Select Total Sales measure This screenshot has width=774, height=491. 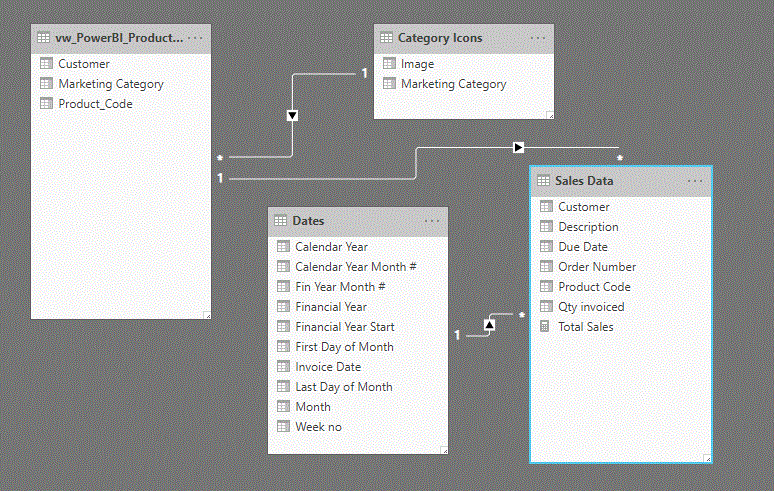point(621,327)
